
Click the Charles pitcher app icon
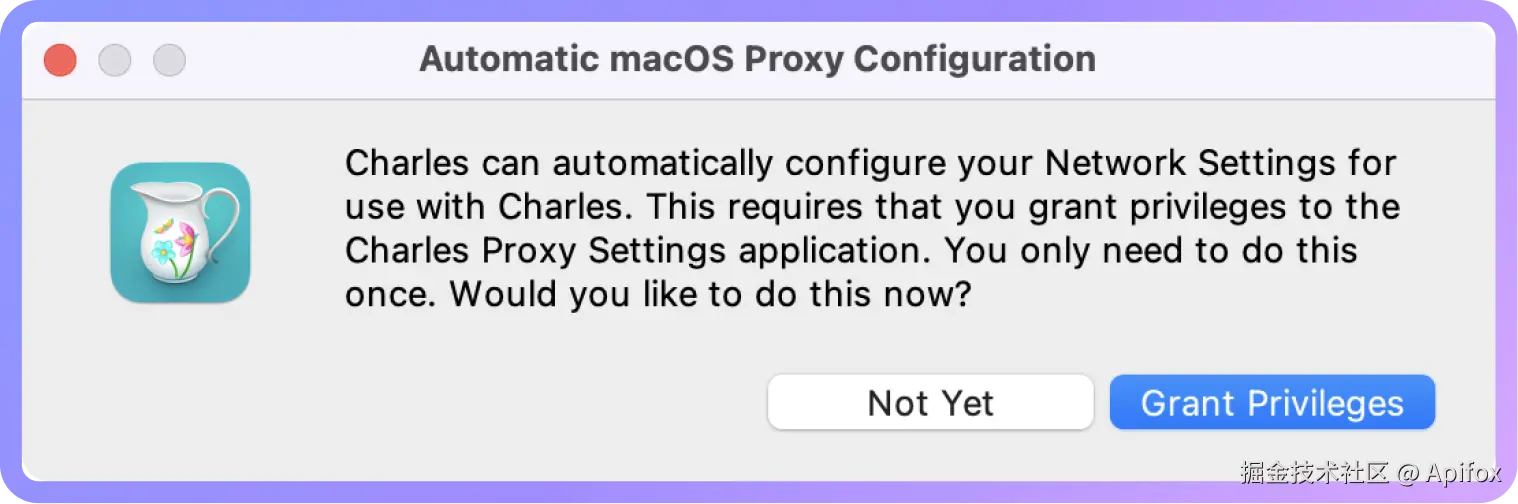click(180, 232)
